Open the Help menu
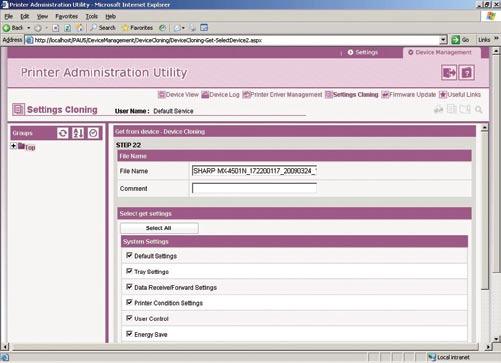The height and width of the screenshot is (363, 501). 110,16
